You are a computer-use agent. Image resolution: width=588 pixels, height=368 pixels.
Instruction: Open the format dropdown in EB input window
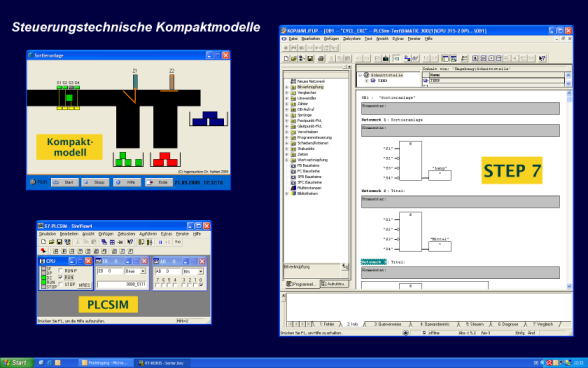pos(143,271)
